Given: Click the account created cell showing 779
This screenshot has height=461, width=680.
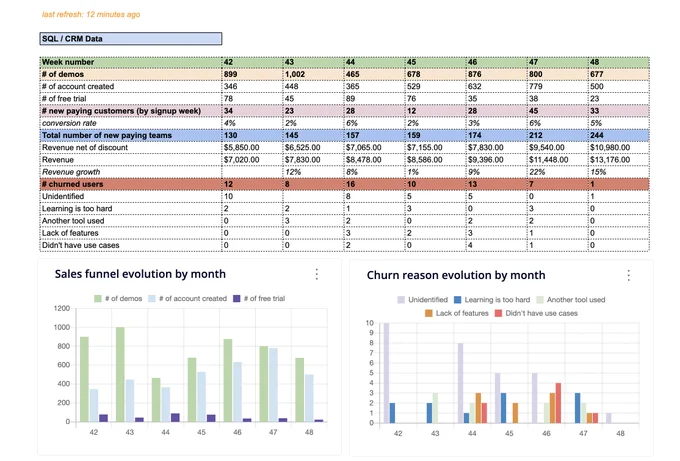Looking at the screenshot, I should [557, 86].
